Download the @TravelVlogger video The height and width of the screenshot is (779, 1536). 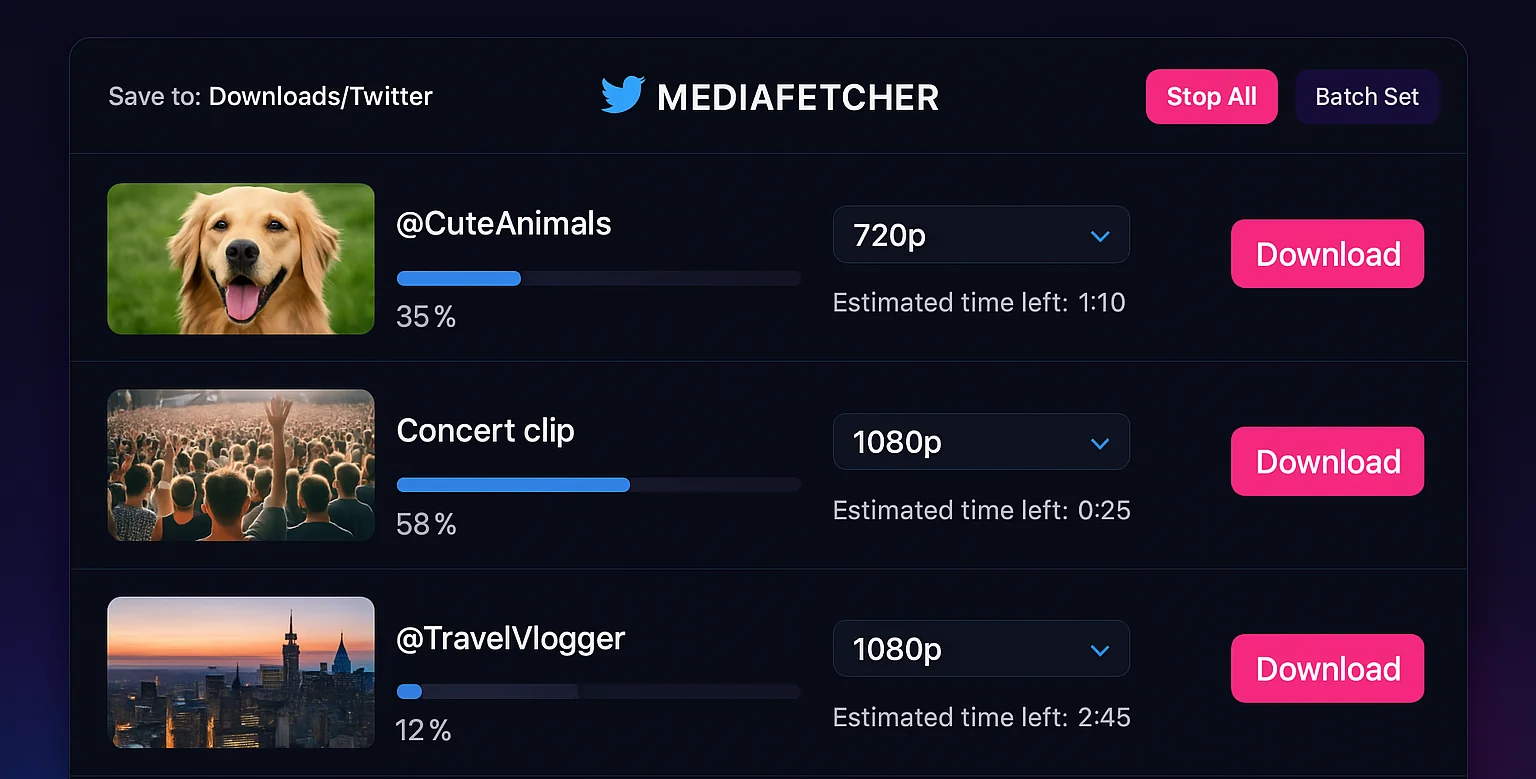coord(1327,668)
